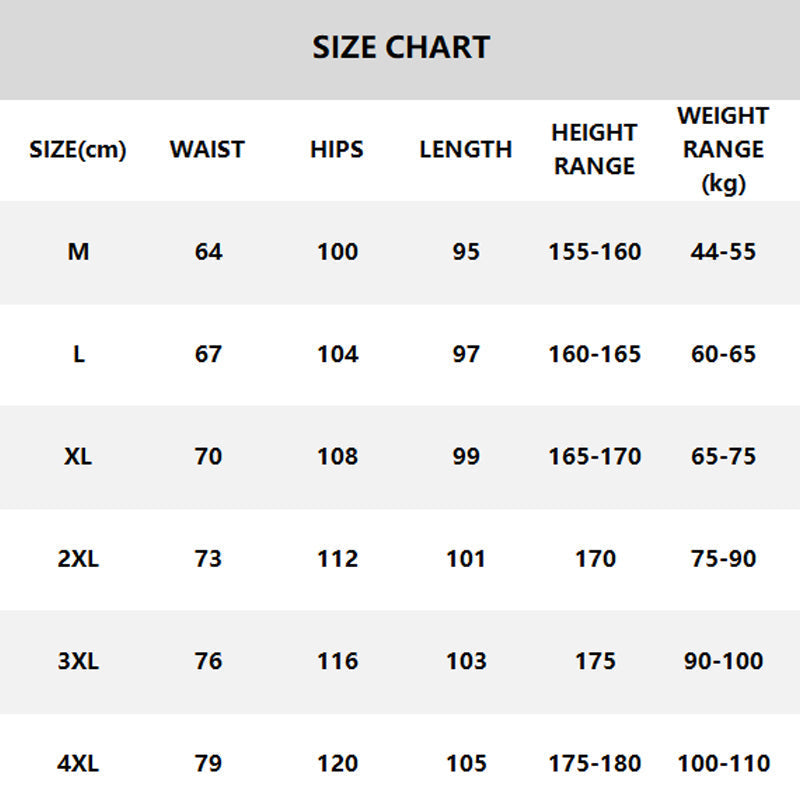Viewport: 800px width, 800px height.
Task: Select the L size row label
Action: click(x=78, y=354)
